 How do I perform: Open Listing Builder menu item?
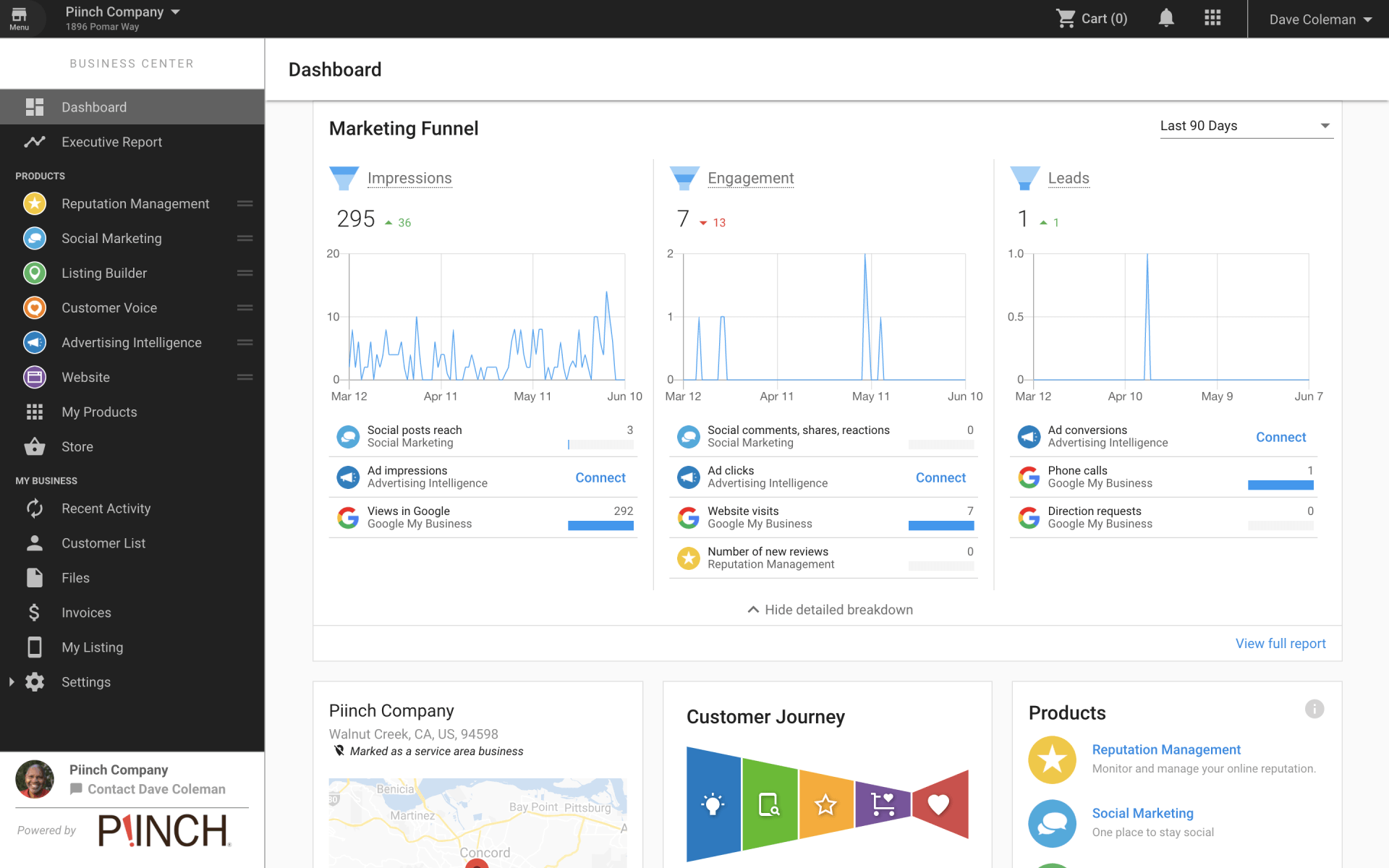pyautogui.click(x=132, y=273)
